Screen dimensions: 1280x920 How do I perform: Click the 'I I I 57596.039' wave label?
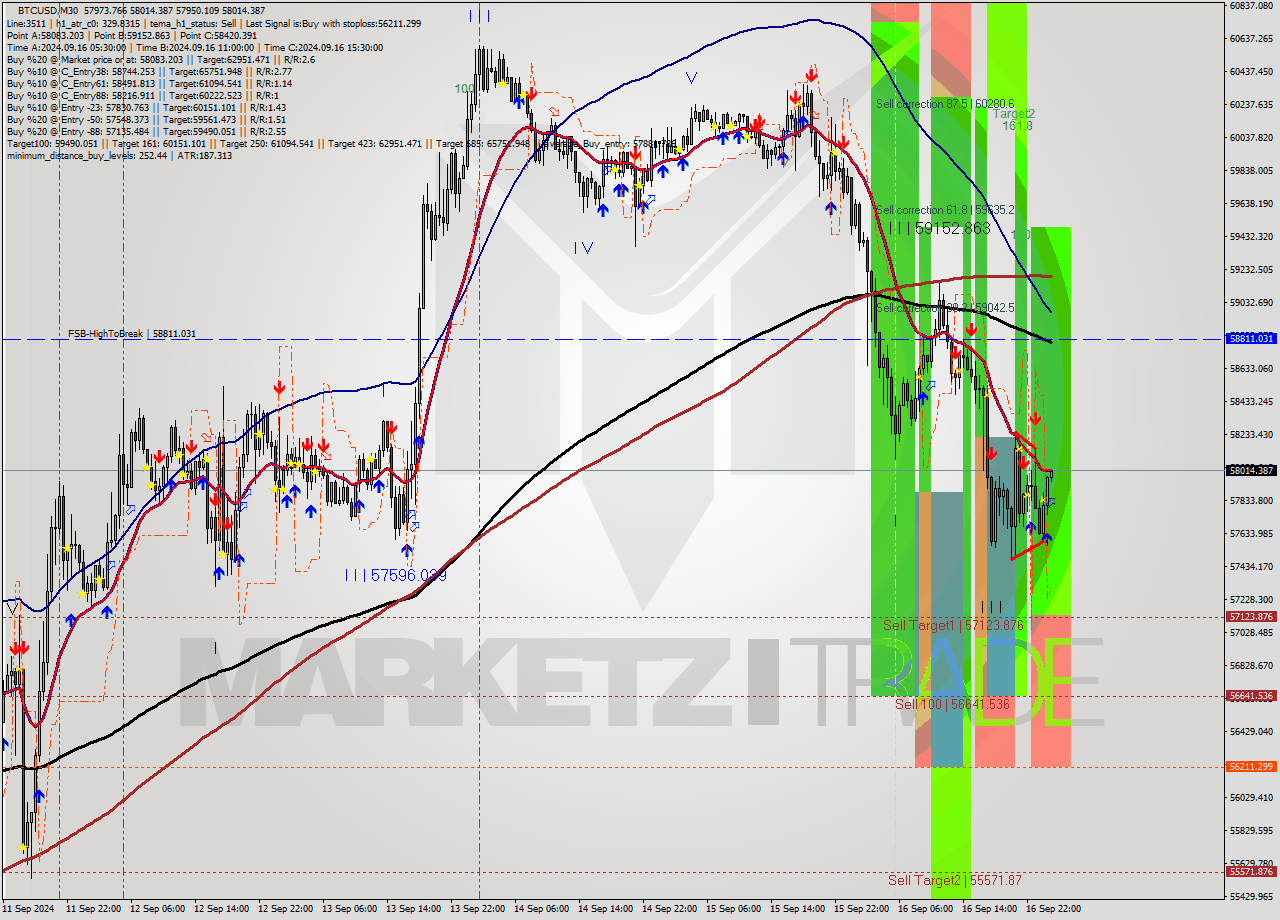click(395, 575)
